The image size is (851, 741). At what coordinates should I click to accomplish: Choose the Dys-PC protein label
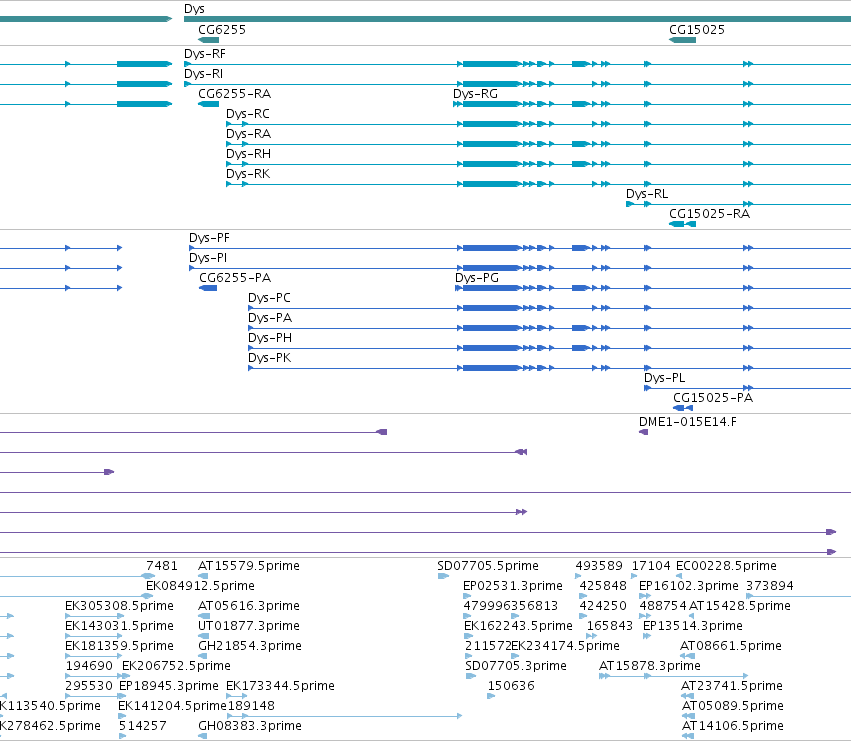(269, 299)
